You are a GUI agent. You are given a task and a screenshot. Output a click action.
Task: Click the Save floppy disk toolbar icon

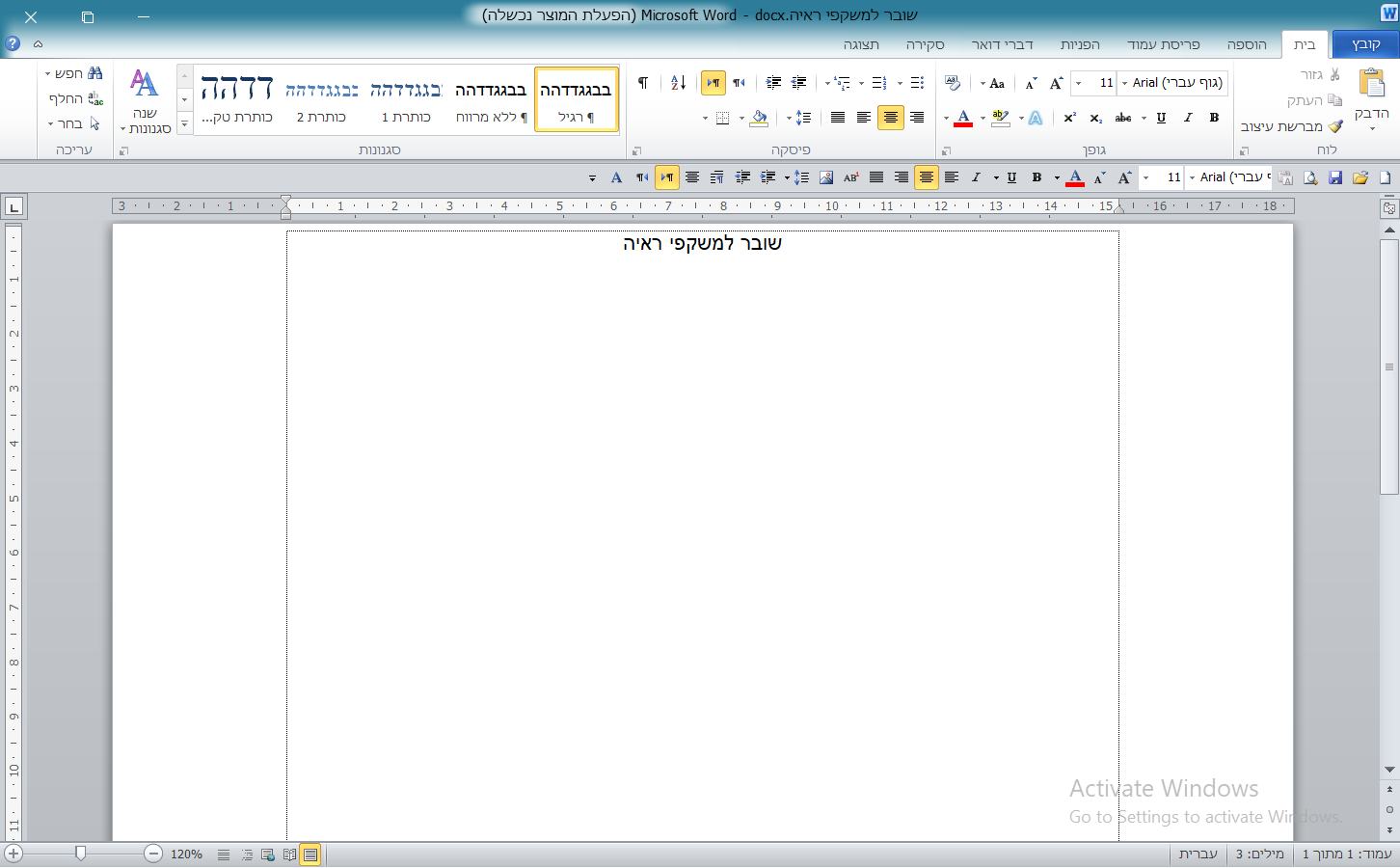[x=1335, y=177]
